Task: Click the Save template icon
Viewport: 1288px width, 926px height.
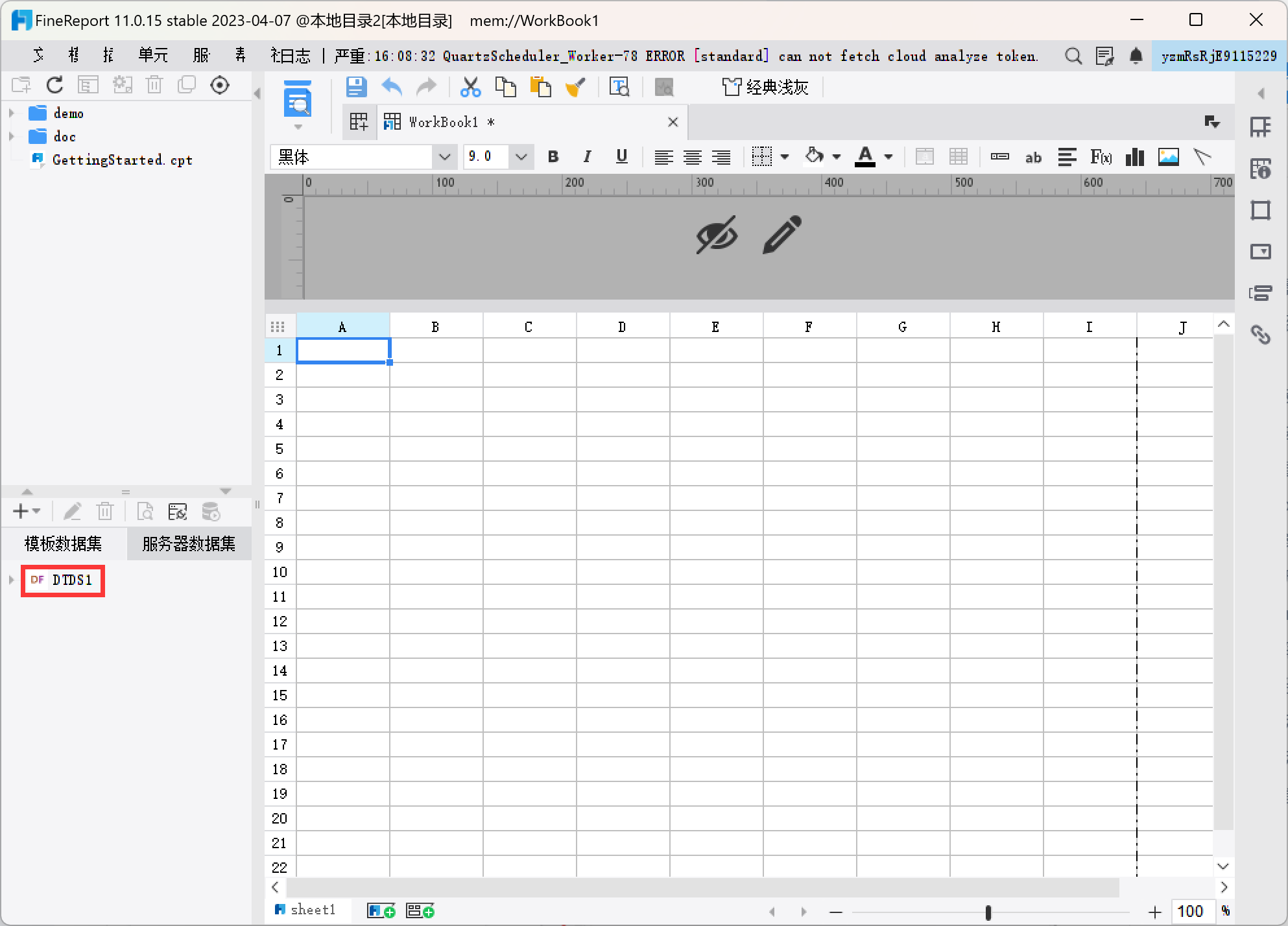Action: click(356, 87)
